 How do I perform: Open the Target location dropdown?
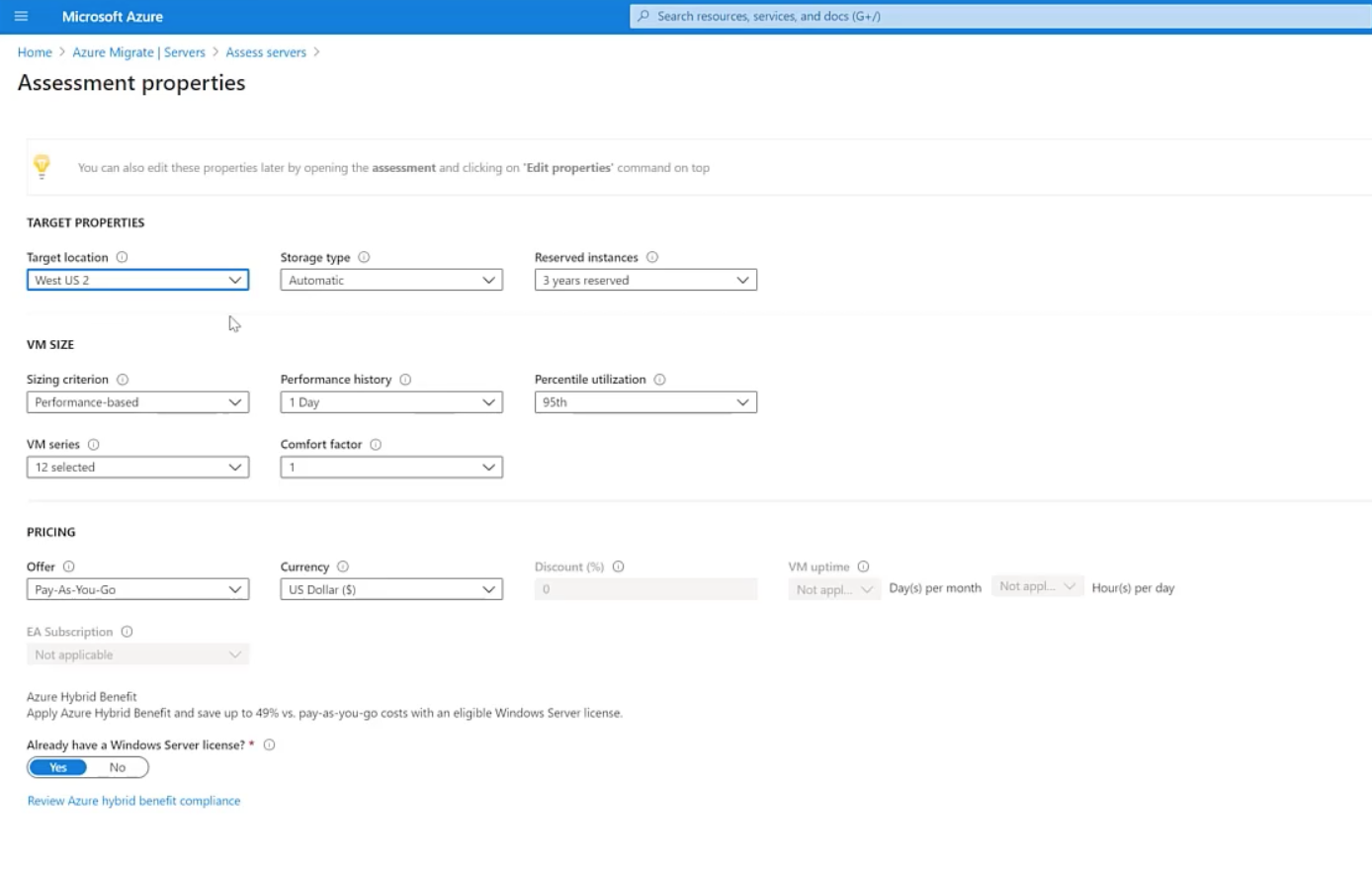coord(137,280)
